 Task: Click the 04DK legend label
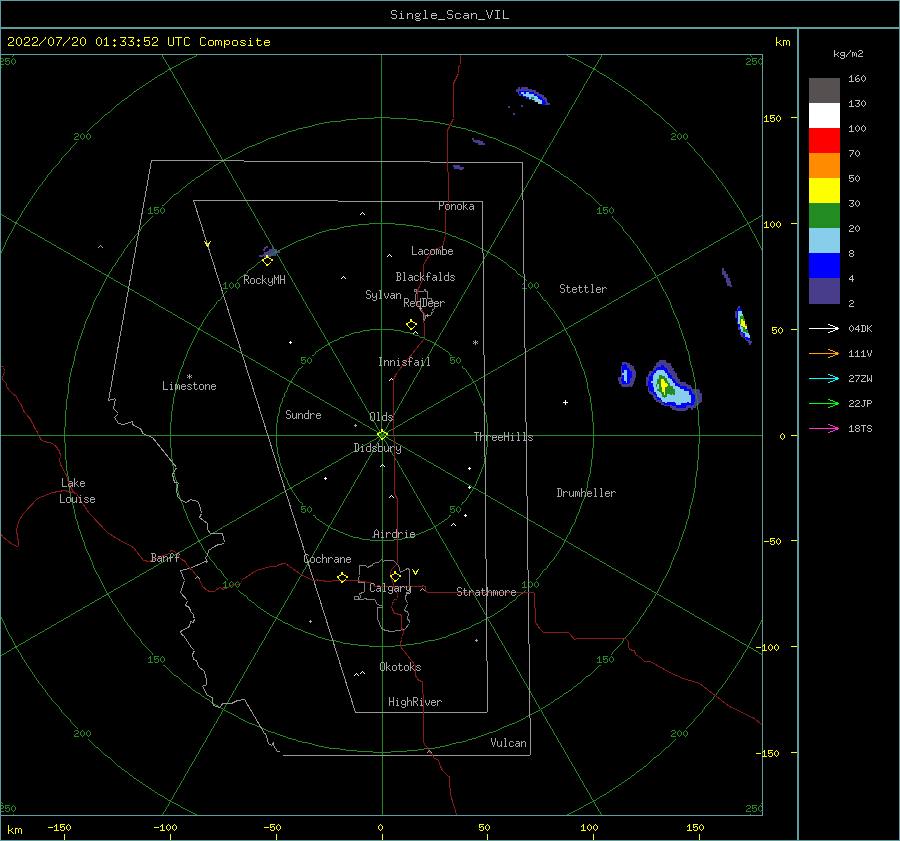tap(860, 328)
